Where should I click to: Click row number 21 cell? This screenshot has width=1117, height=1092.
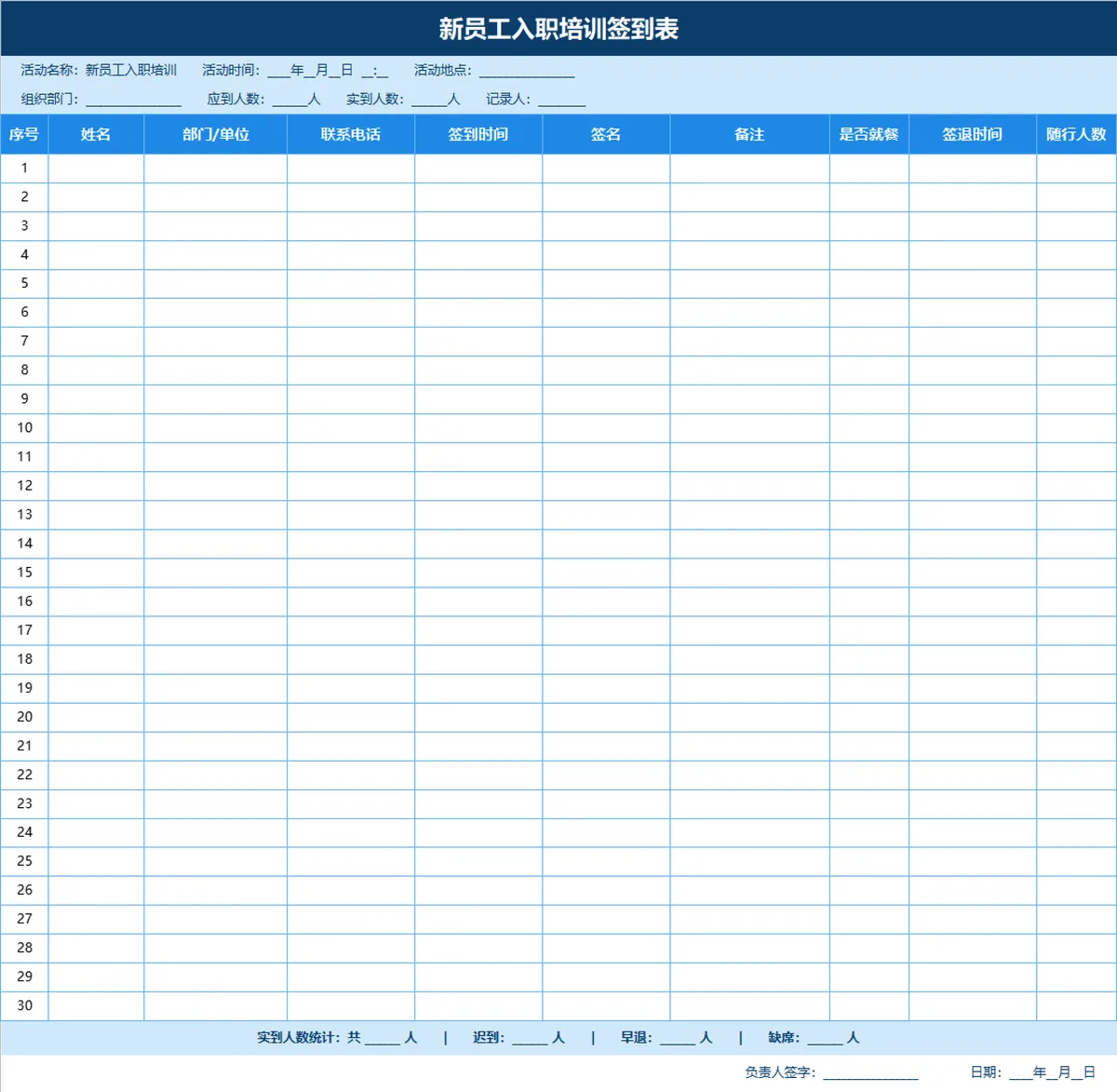pyautogui.click(x=24, y=746)
